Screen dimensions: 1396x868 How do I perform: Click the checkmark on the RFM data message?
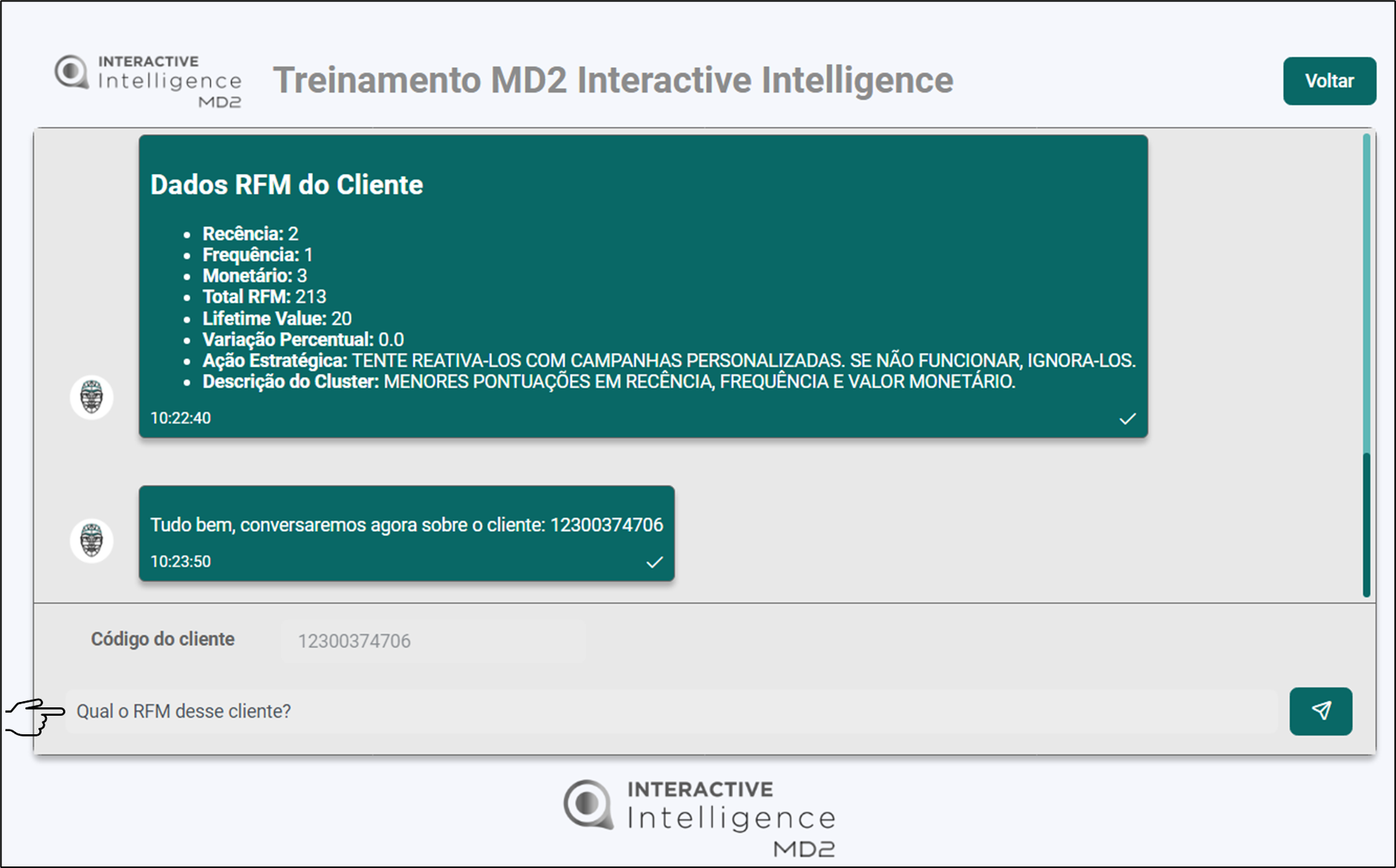coord(1127,419)
